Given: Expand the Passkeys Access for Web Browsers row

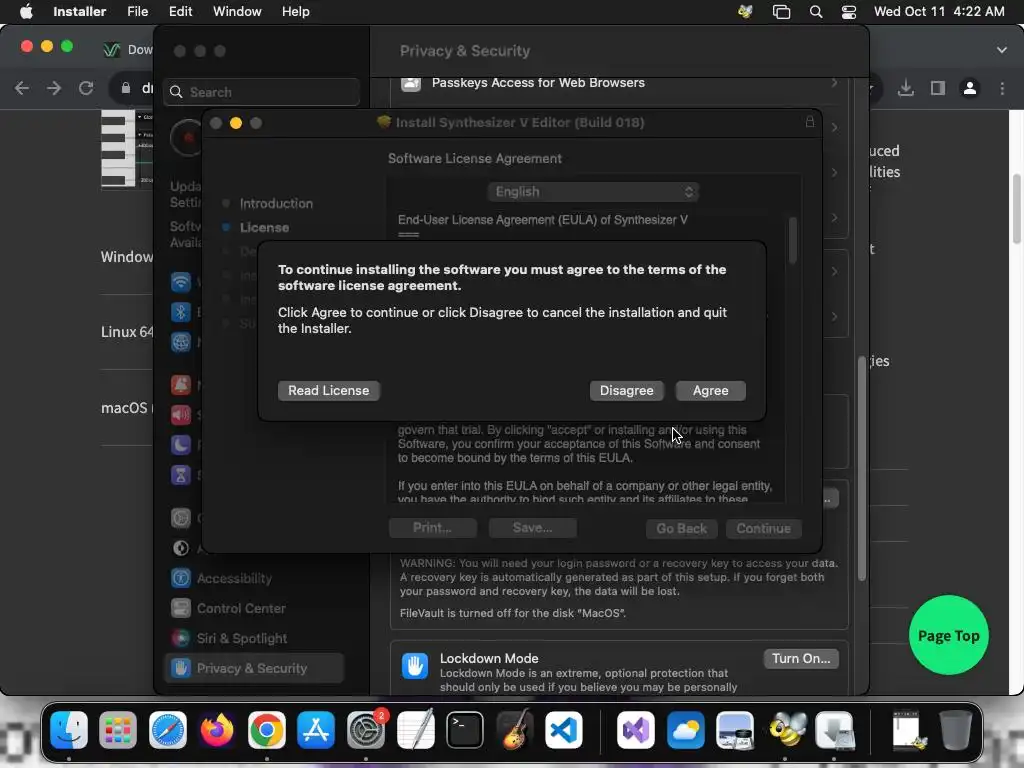Looking at the screenshot, I should tap(618, 84).
